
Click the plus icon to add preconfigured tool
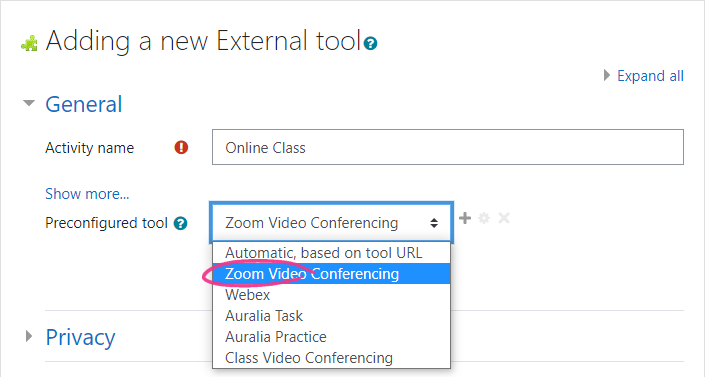coord(465,218)
